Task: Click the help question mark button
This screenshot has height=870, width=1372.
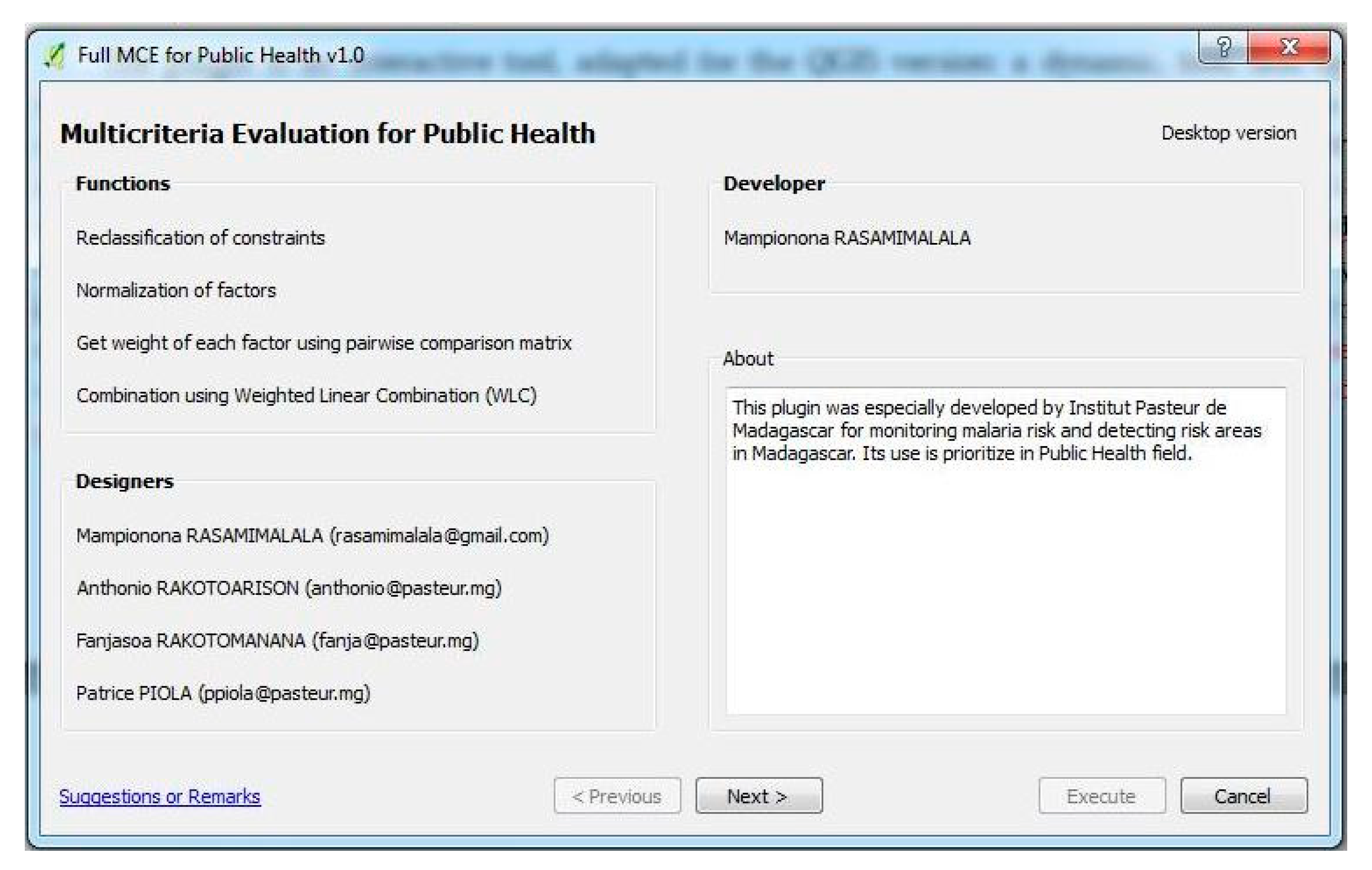Action: click(x=1223, y=47)
